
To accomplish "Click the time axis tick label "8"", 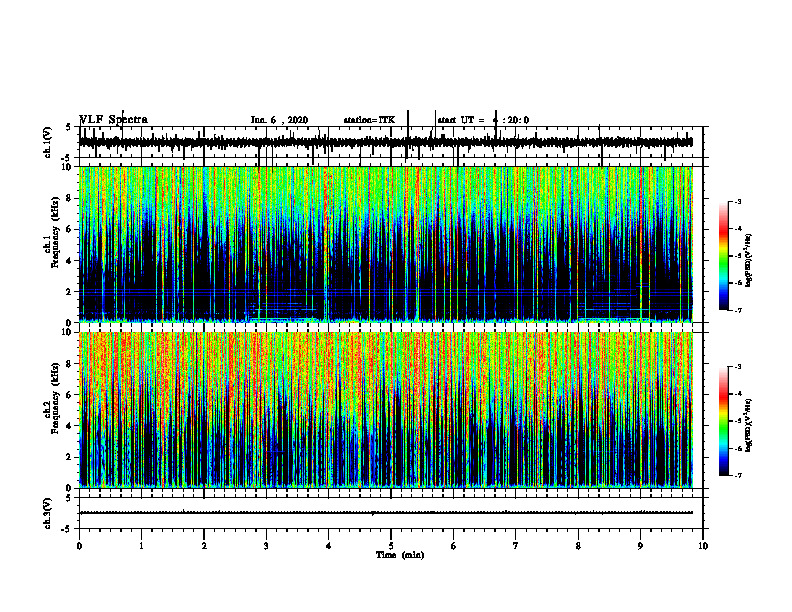I will 578,546.
